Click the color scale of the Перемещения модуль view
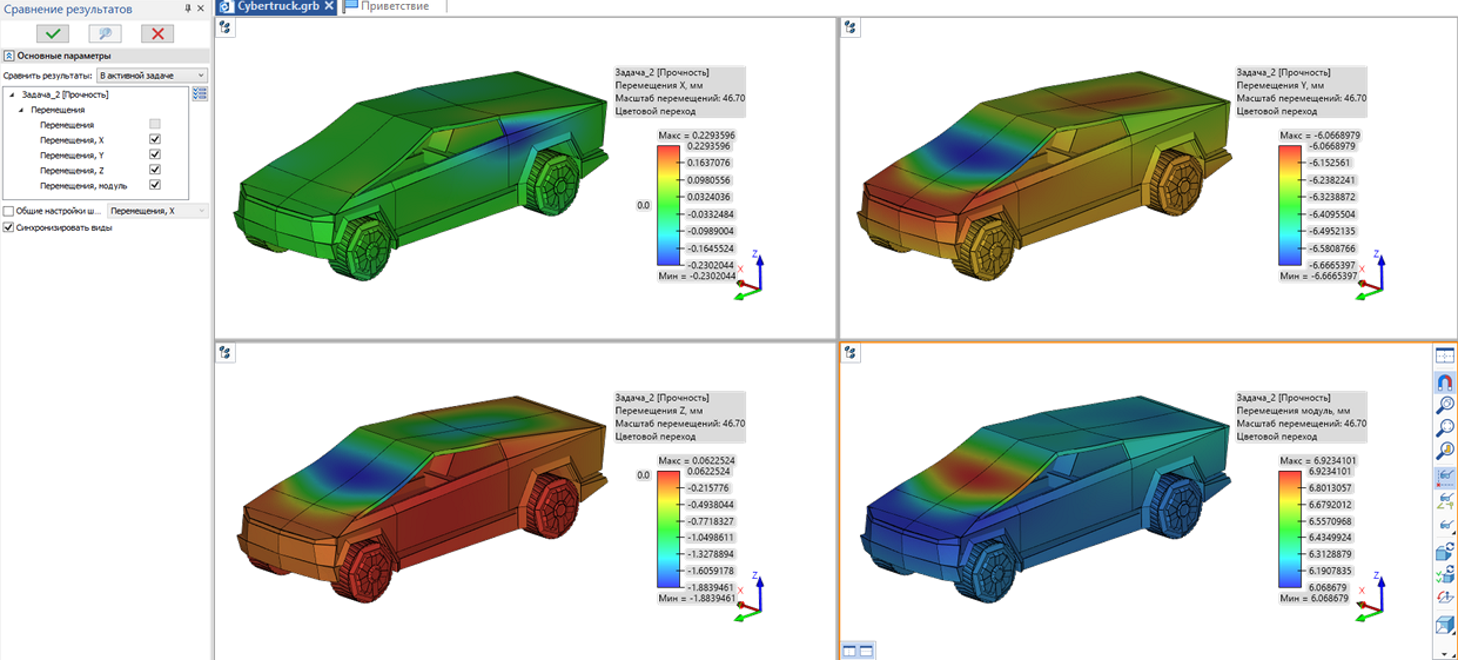1458x660 pixels. pos(1290,528)
